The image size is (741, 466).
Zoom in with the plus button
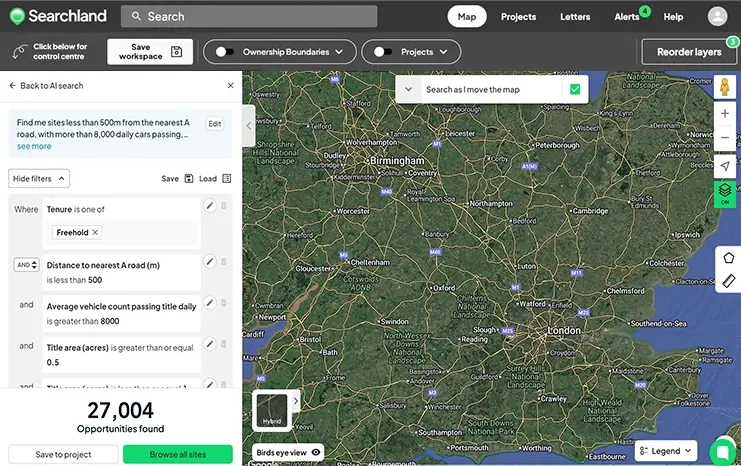coord(724,113)
